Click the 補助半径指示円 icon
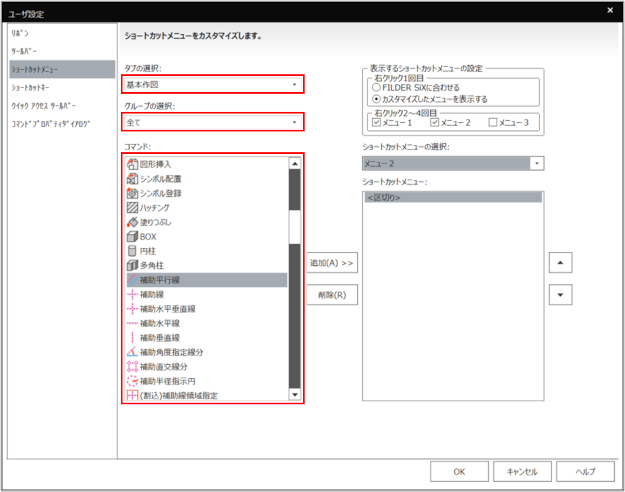Screen dimensions: 625x492 [132, 381]
